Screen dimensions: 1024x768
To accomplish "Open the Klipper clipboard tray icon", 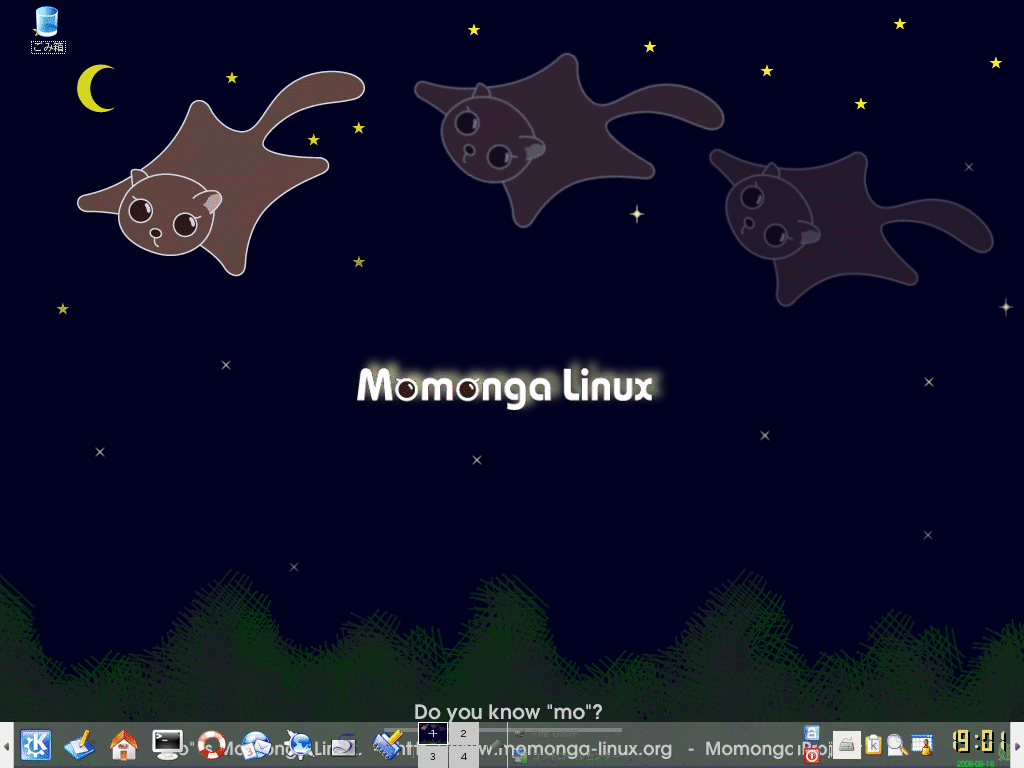I will pyautogui.click(x=873, y=744).
